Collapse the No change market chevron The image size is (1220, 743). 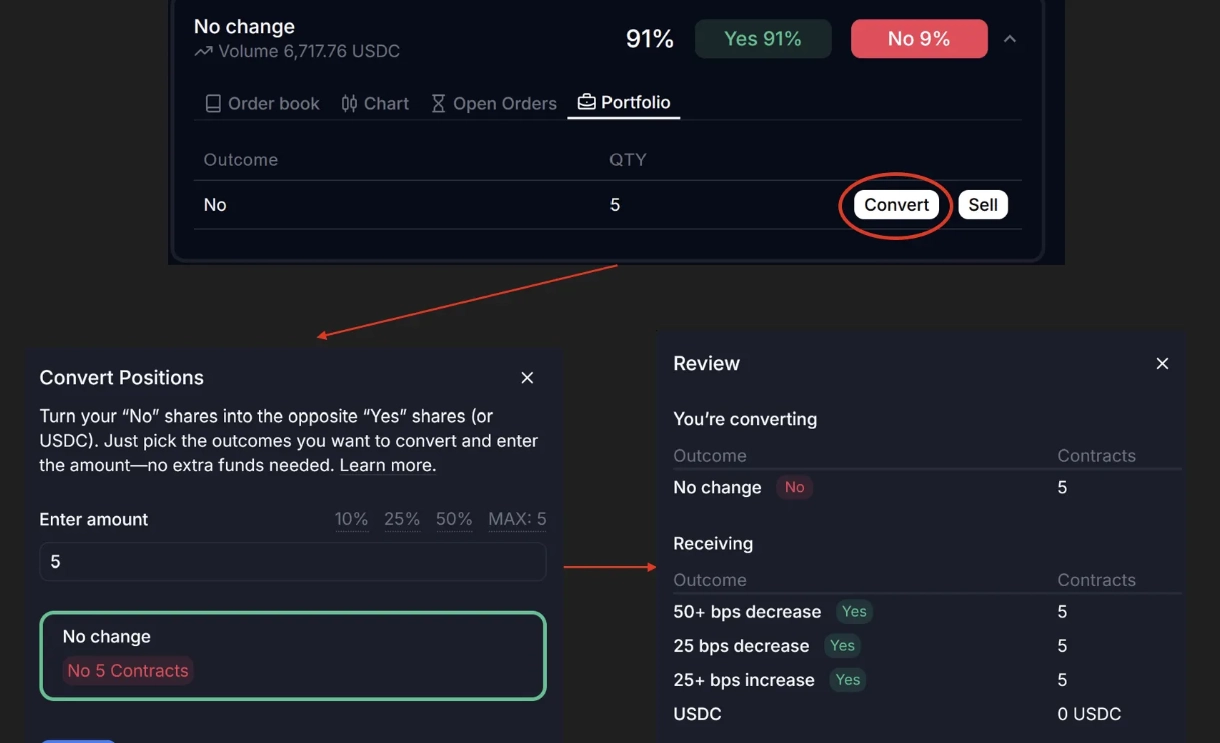(x=1010, y=39)
